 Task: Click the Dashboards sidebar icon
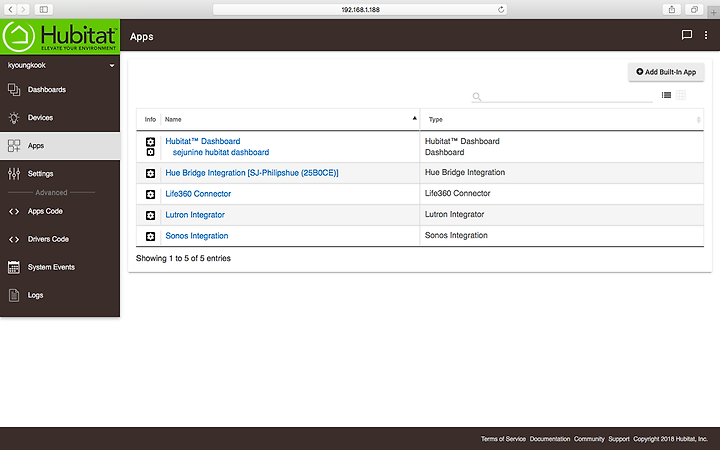pos(14,90)
